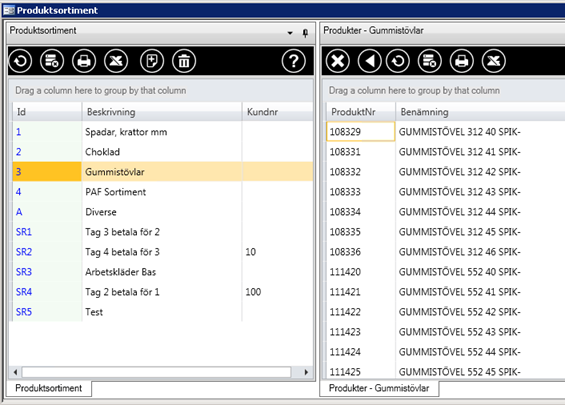Print the Produkter list
Viewport: 565px width, 405px height.
[462, 61]
